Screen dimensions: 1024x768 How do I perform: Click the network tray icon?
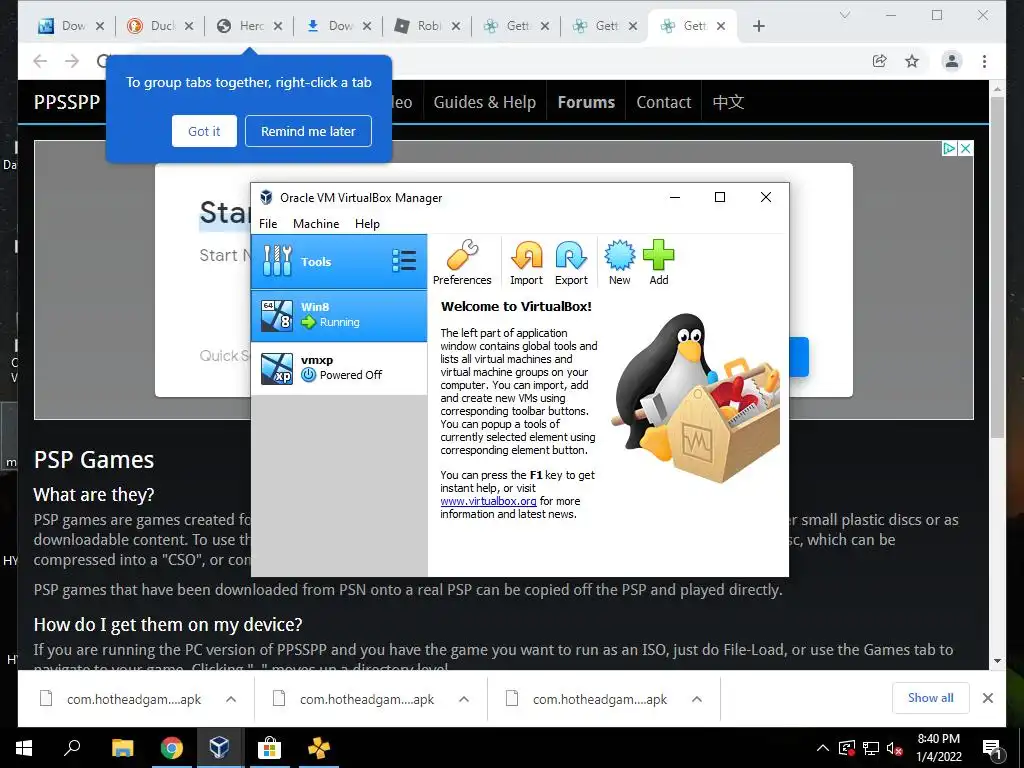pyautogui.click(x=871, y=748)
